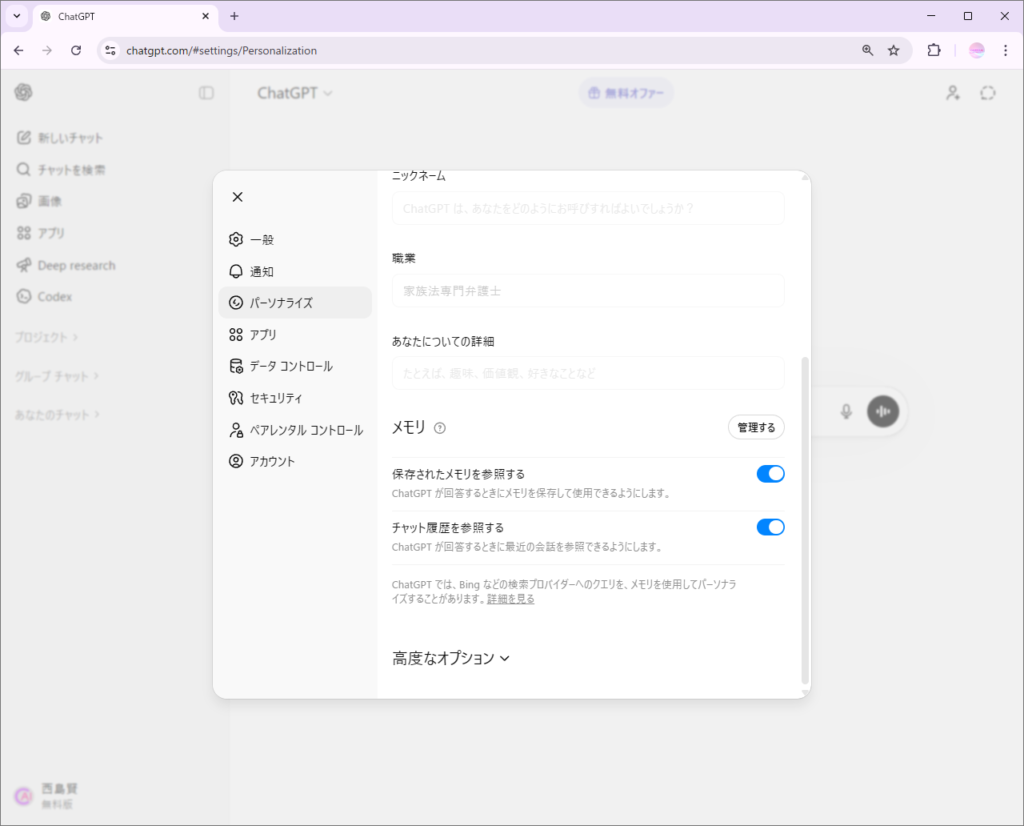Bookmark this page with the star icon
This screenshot has width=1024, height=826.
point(894,50)
